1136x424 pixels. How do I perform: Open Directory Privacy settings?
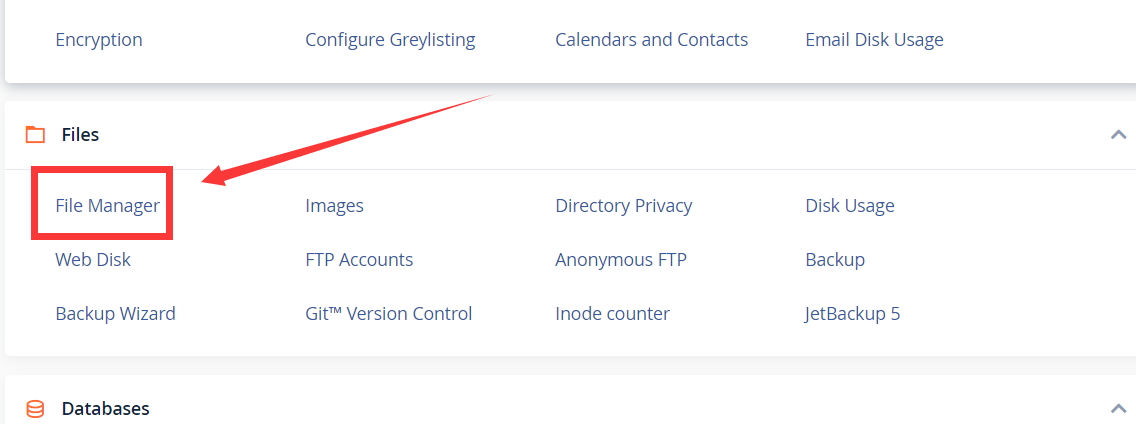click(x=624, y=206)
